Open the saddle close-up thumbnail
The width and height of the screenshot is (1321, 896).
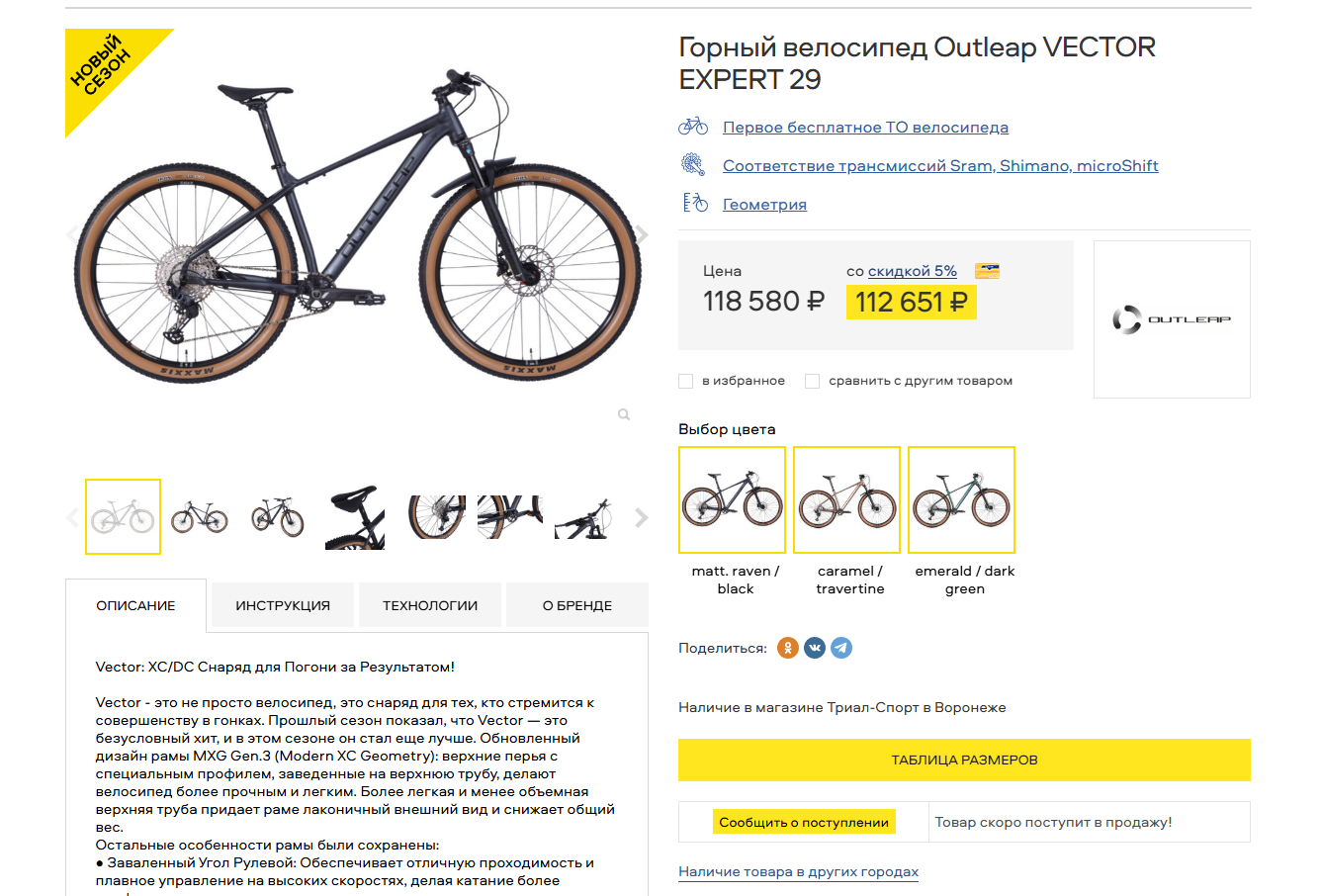click(x=355, y=516)
